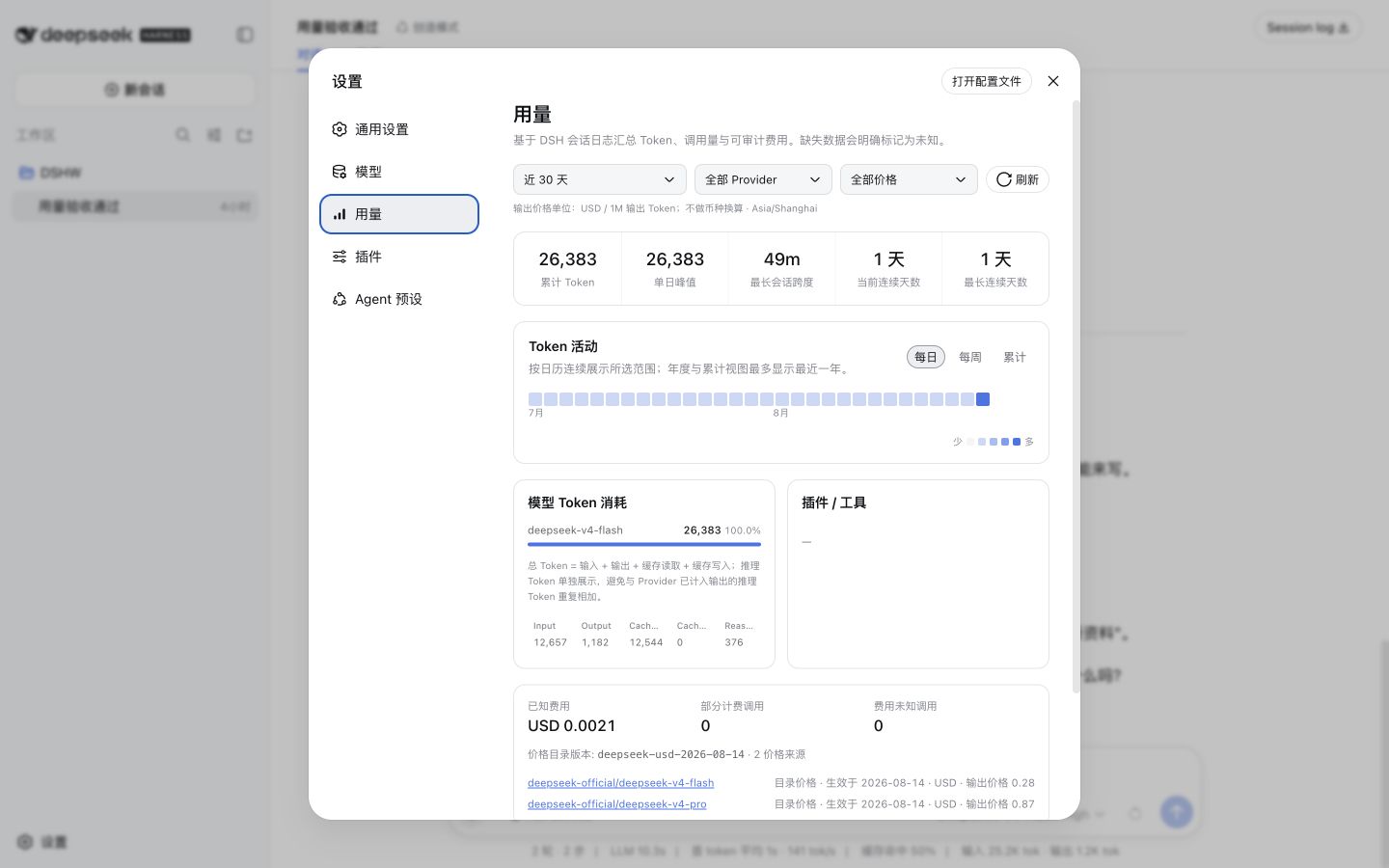Click the 插件 sliders icon
Screen dimensions: 1389x868
point(340,257)
